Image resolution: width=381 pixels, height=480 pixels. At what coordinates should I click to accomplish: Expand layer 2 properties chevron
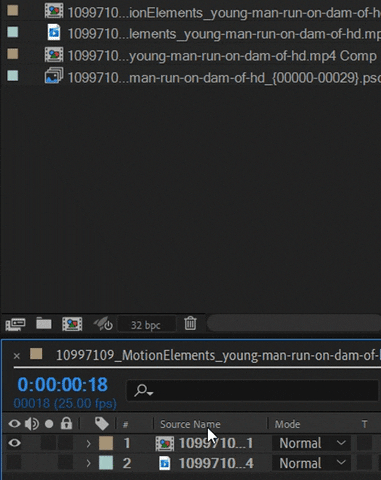click(88, 463)
